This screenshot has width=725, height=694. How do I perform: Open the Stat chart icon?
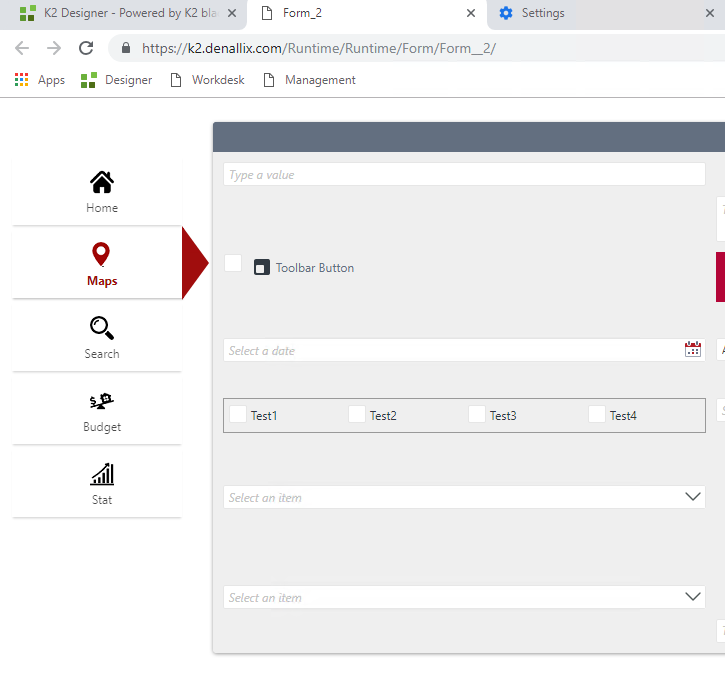tap(101, 474)
